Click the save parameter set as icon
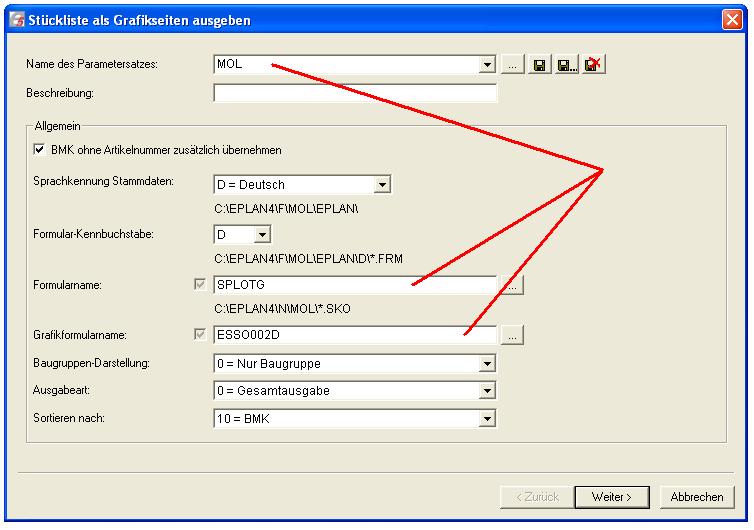 tap(566, 64)
